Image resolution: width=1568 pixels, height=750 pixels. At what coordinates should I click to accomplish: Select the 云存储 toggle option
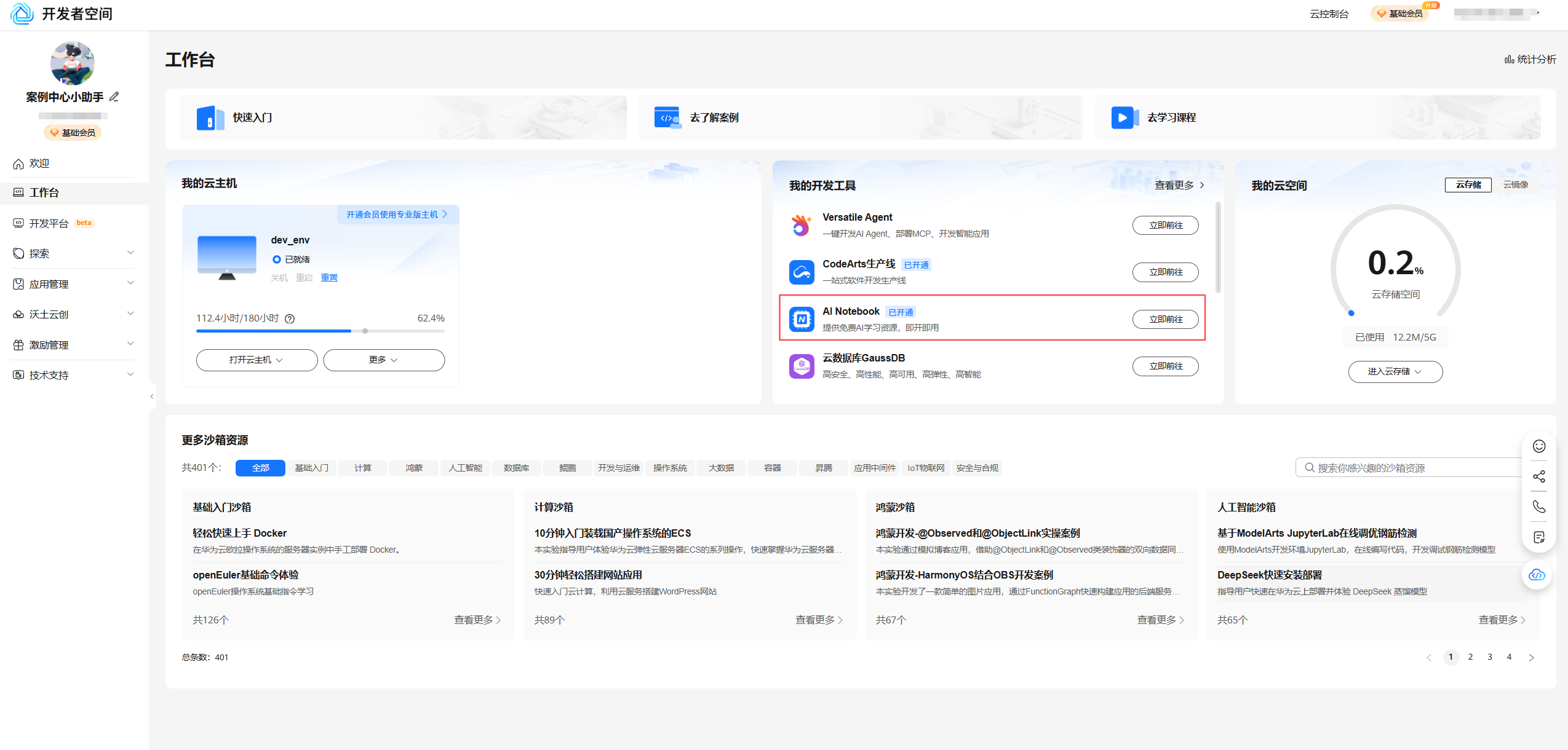pos(1468,184)
